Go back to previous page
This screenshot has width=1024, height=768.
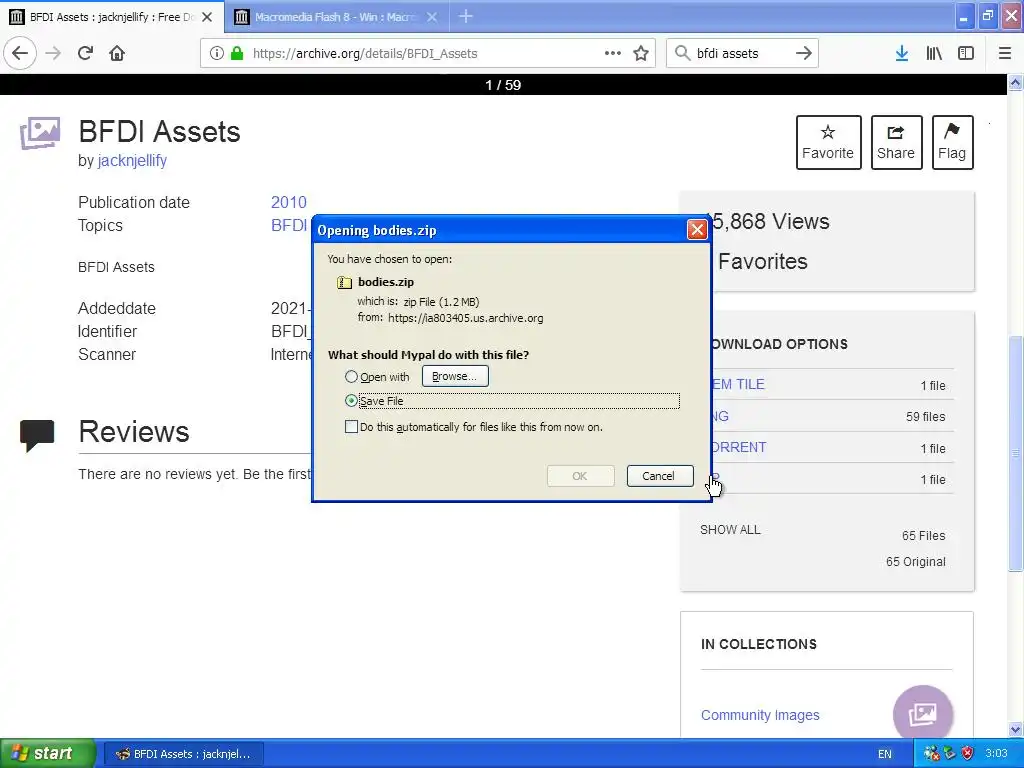click(20, 53)
